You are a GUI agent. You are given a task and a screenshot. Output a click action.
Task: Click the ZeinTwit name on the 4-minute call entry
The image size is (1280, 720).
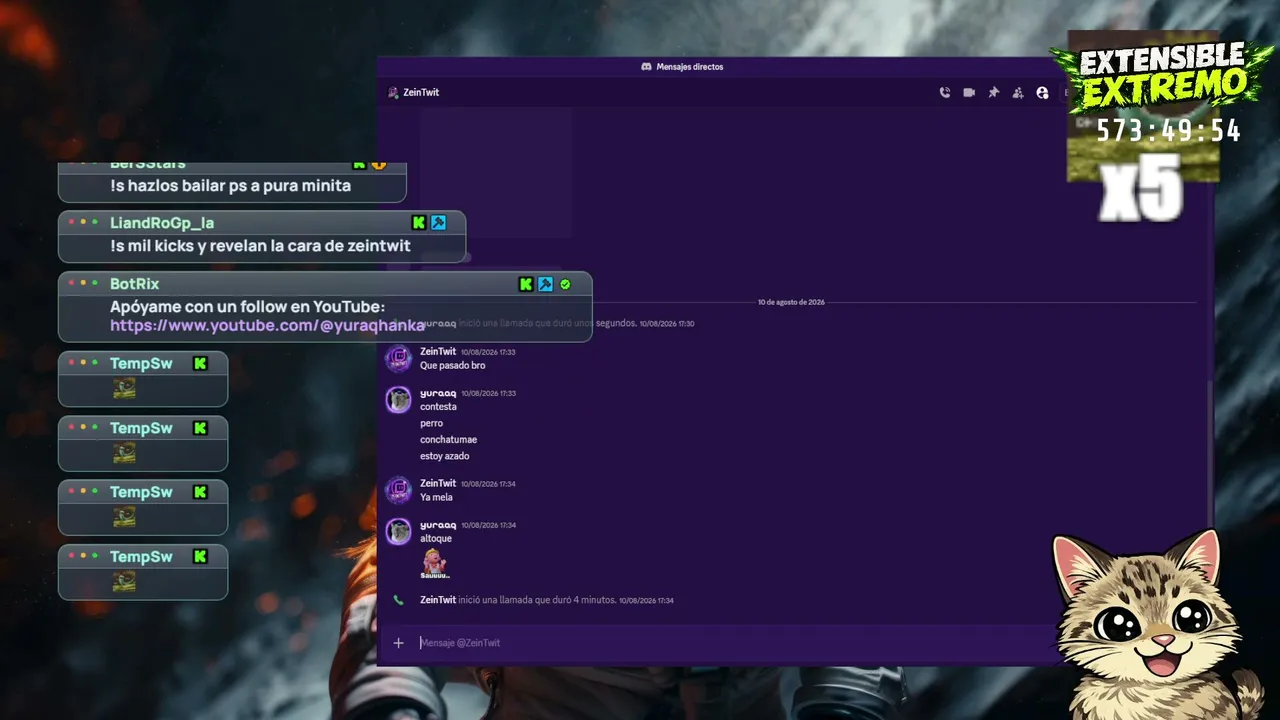coord(438,600)
